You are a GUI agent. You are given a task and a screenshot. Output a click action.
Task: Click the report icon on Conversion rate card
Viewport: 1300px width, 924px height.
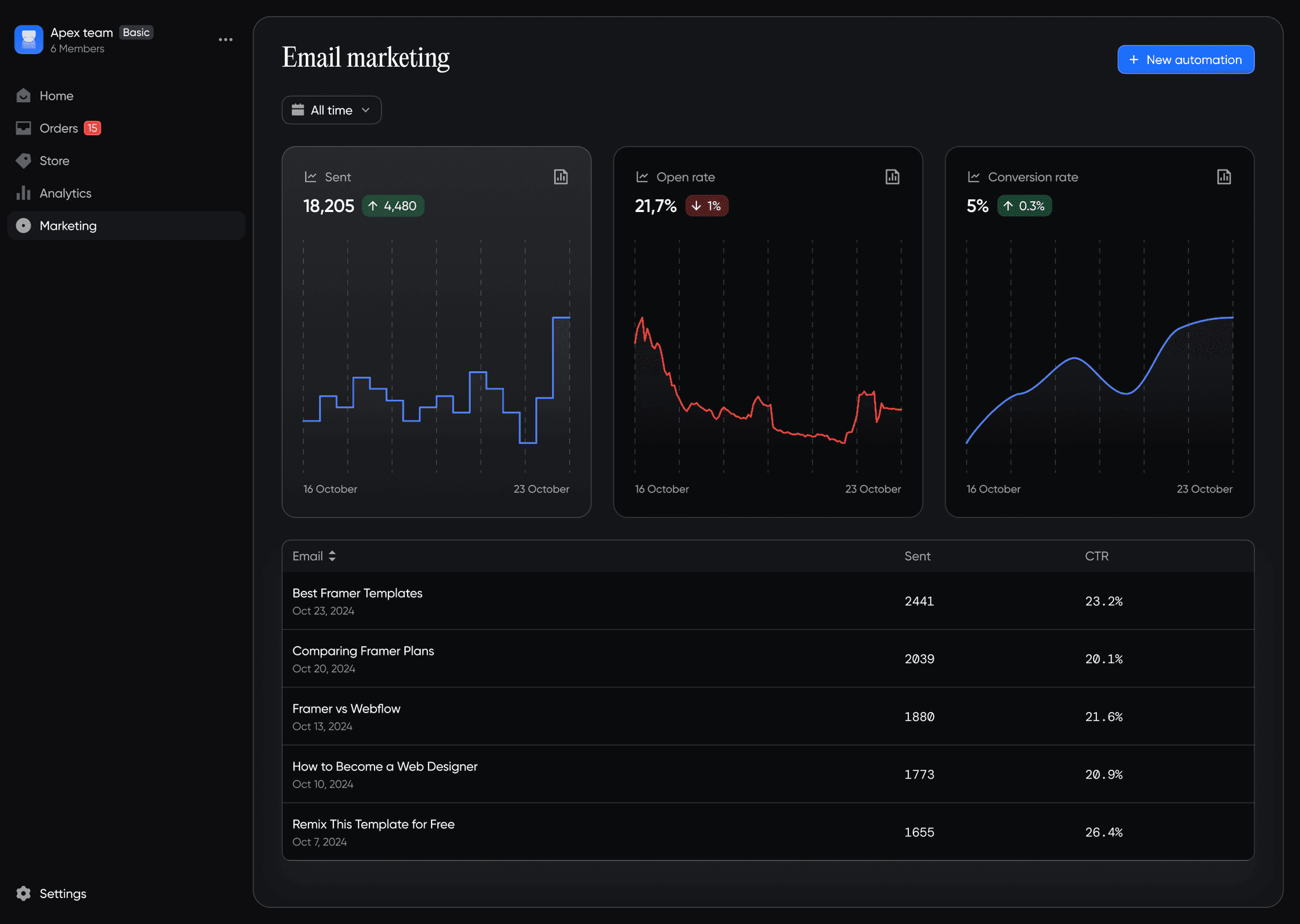pos(1223,177)
